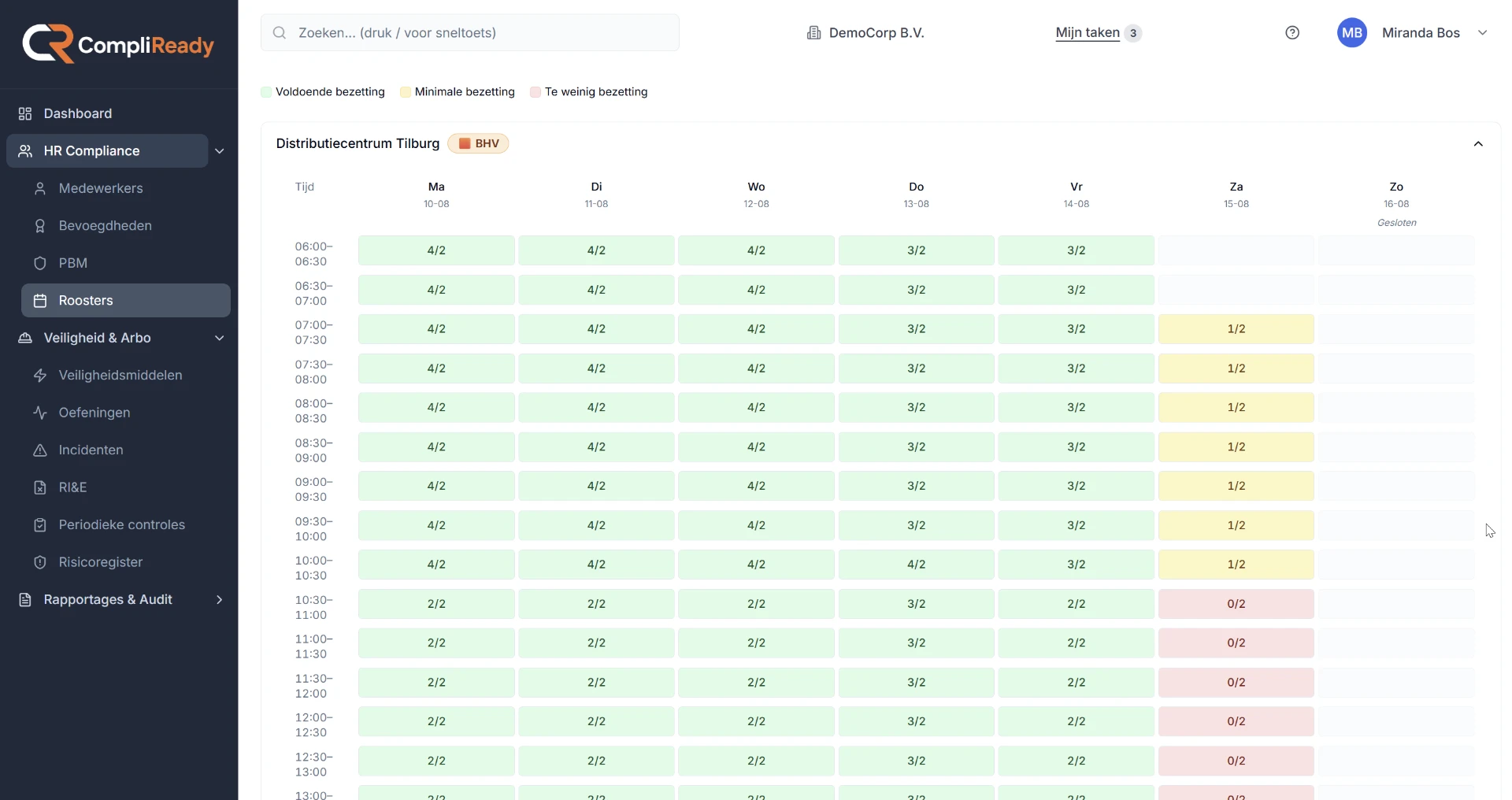Viewport: 1512px width, 800px height.
Task: Click the MB user avatar
Action: click(1352, 32)
